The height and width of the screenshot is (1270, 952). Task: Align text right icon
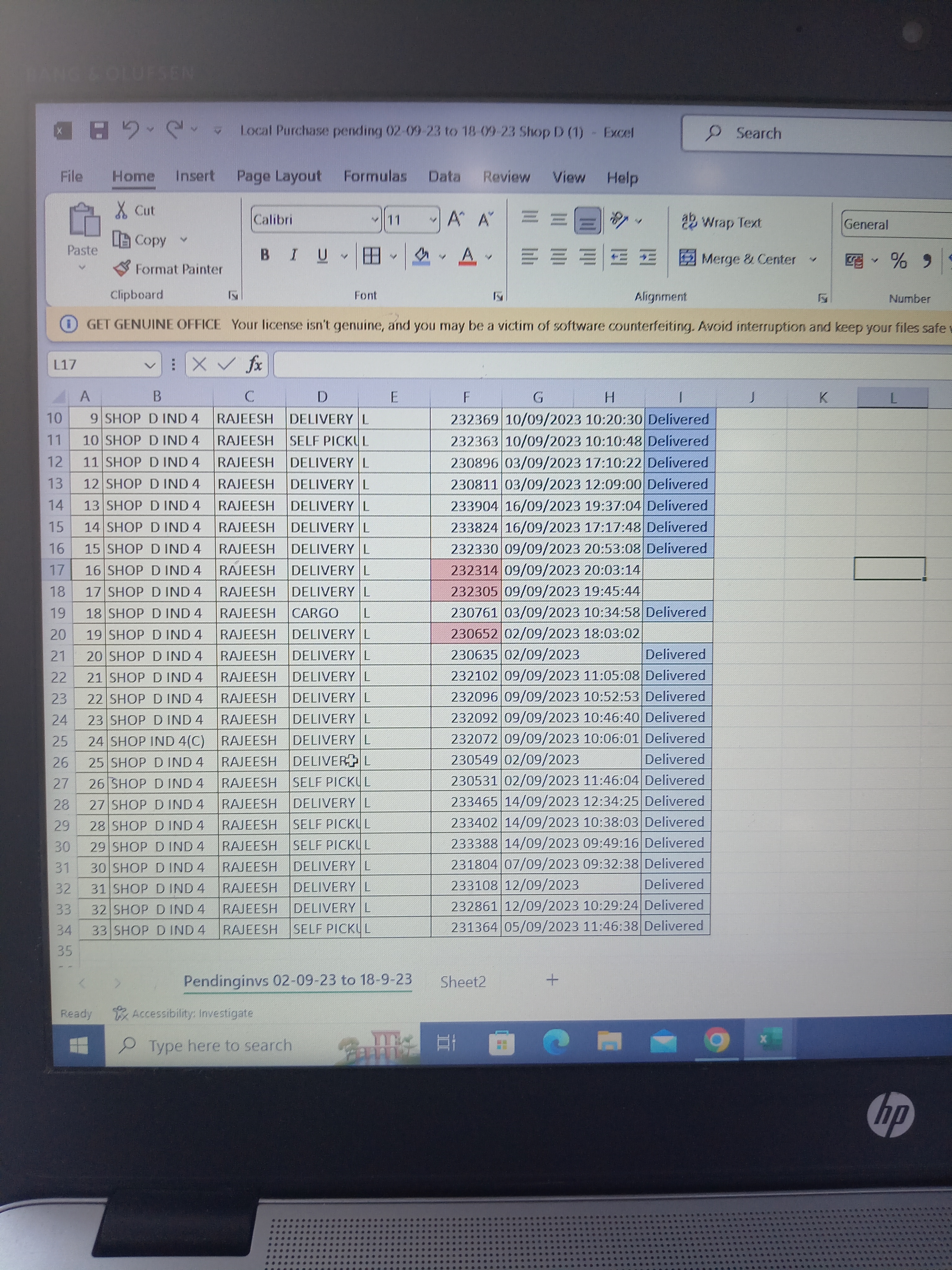point(587,257)
